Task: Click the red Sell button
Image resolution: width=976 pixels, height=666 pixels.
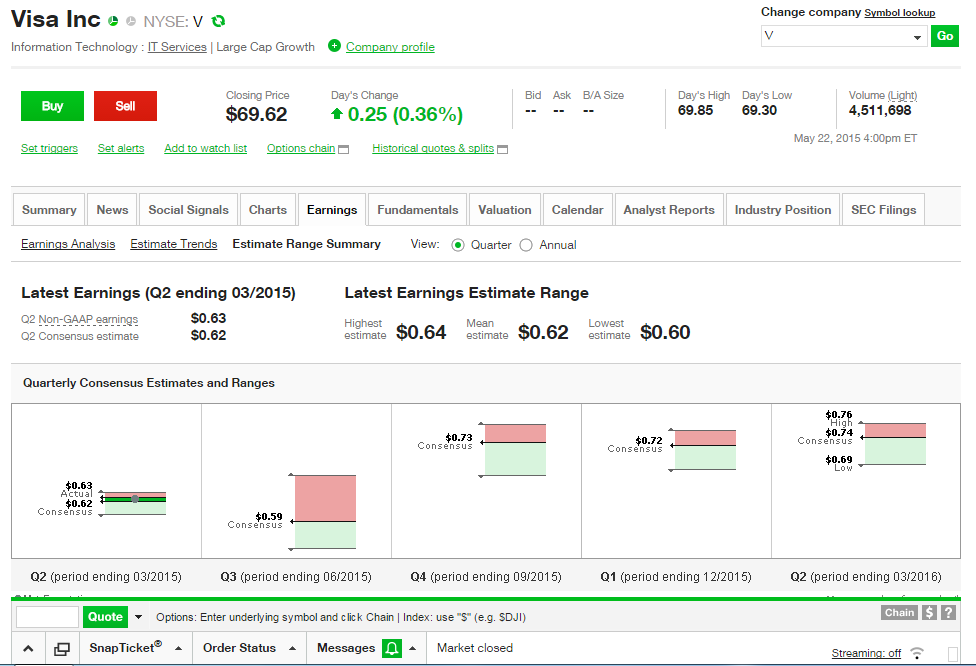Action: 125,106
